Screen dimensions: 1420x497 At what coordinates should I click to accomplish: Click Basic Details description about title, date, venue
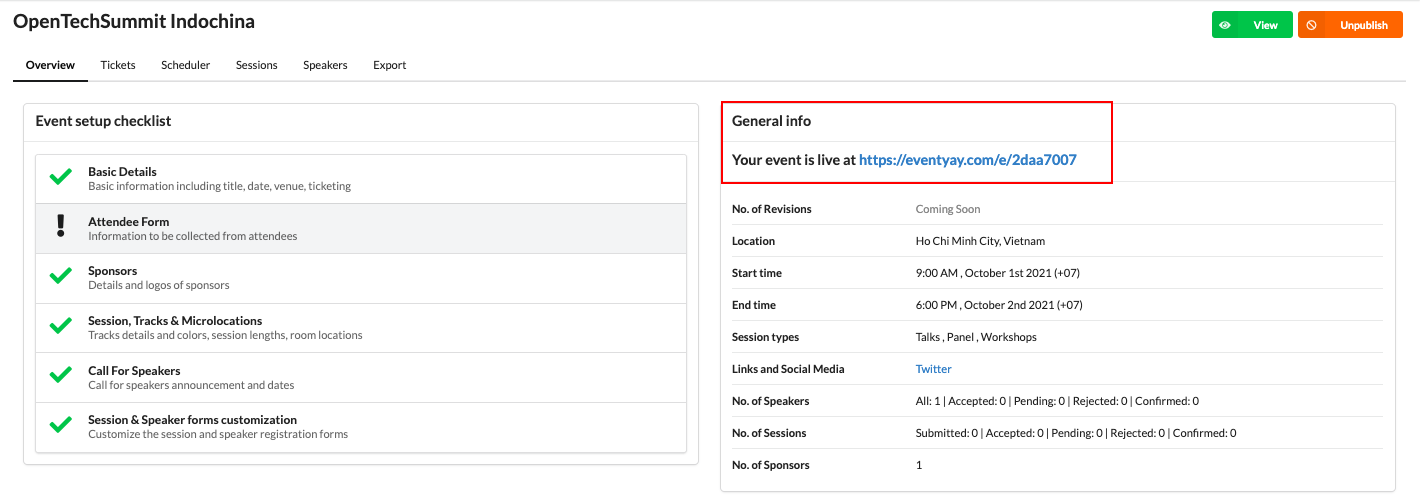click(219, 186)
